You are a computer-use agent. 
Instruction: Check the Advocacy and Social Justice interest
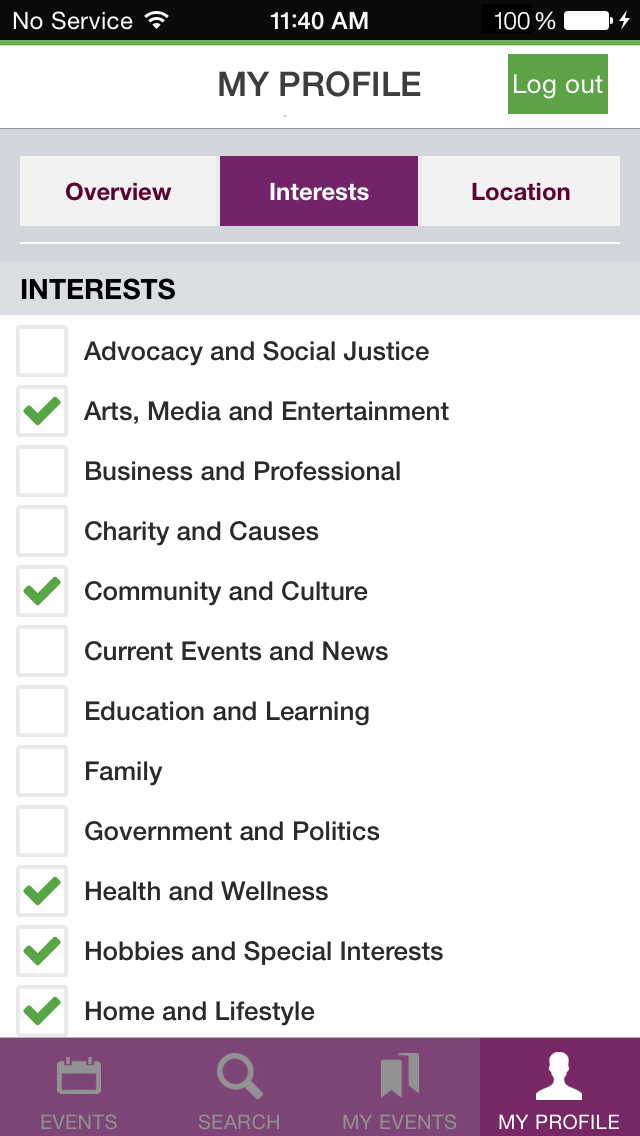click(x=41, y=351)
